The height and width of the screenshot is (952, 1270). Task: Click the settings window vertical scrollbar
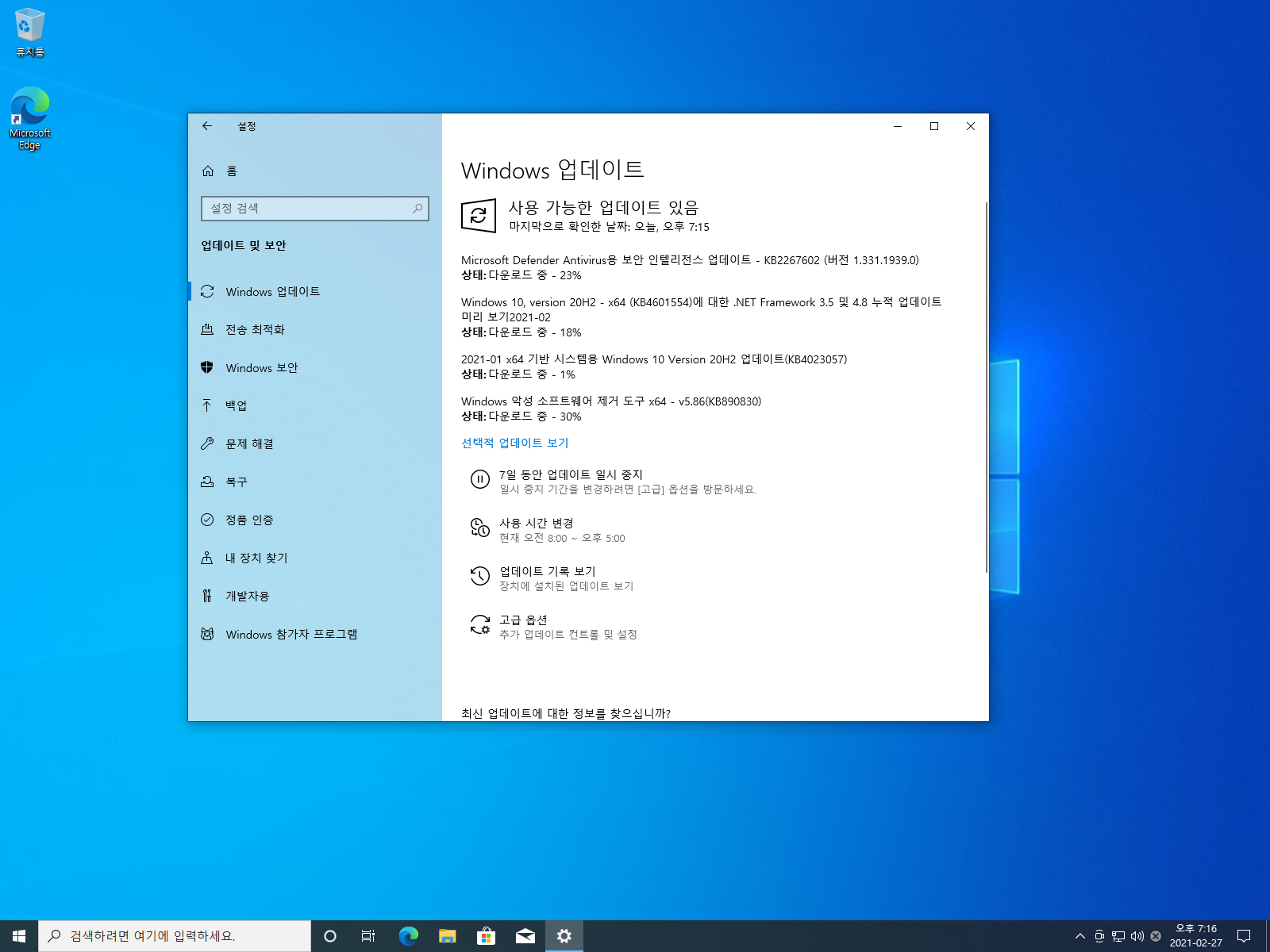[x=987, y=387]
